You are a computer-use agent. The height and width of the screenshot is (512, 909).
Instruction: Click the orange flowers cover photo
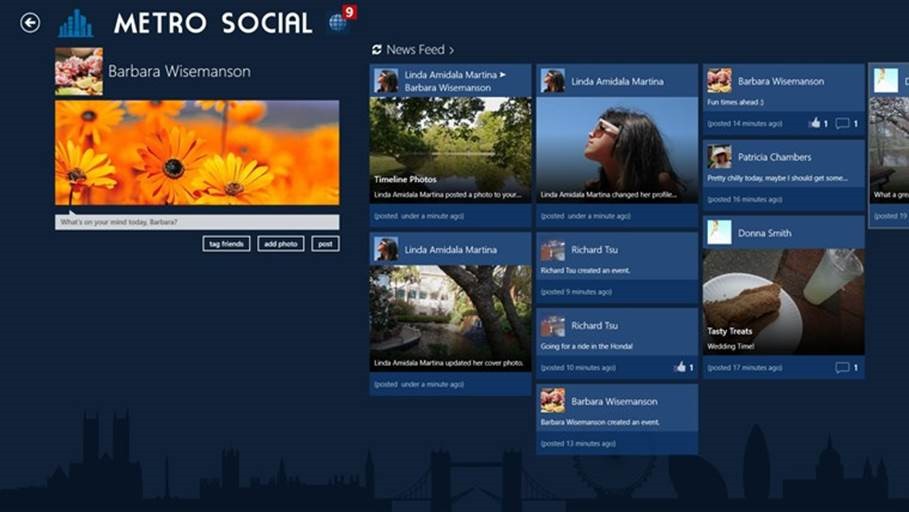(197, 152)
